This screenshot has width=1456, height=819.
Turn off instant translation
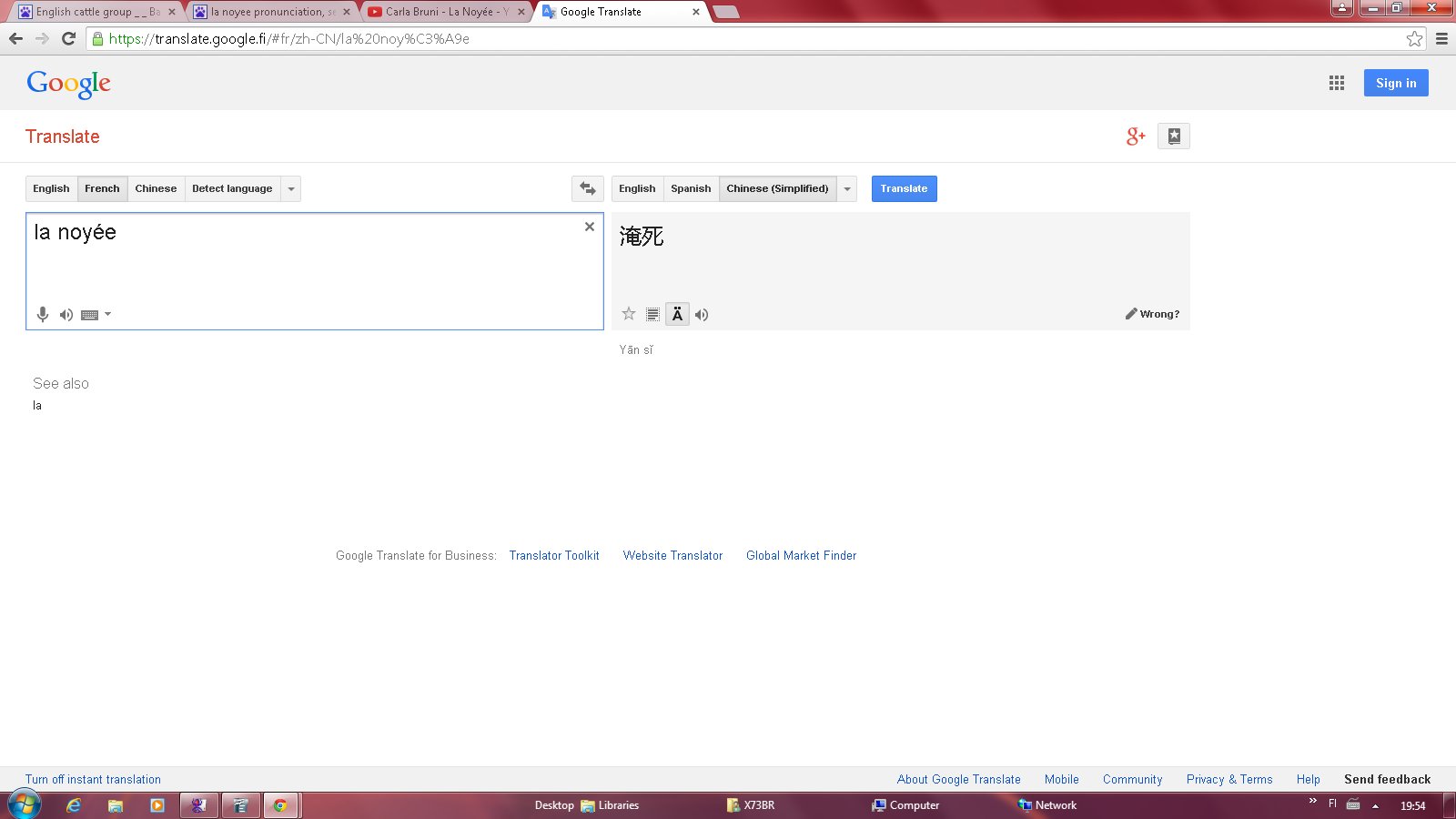pos(93,779)
